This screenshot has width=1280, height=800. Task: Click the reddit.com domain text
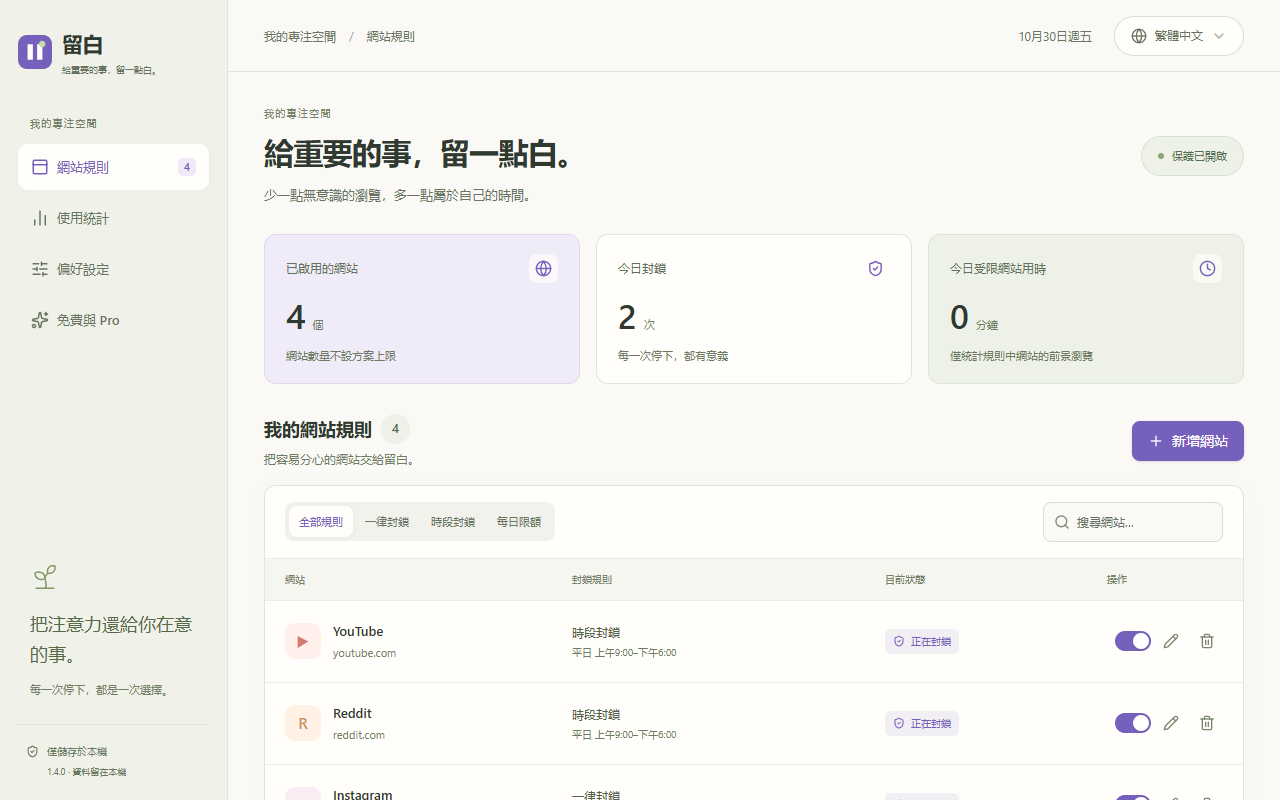click(359, 735)
